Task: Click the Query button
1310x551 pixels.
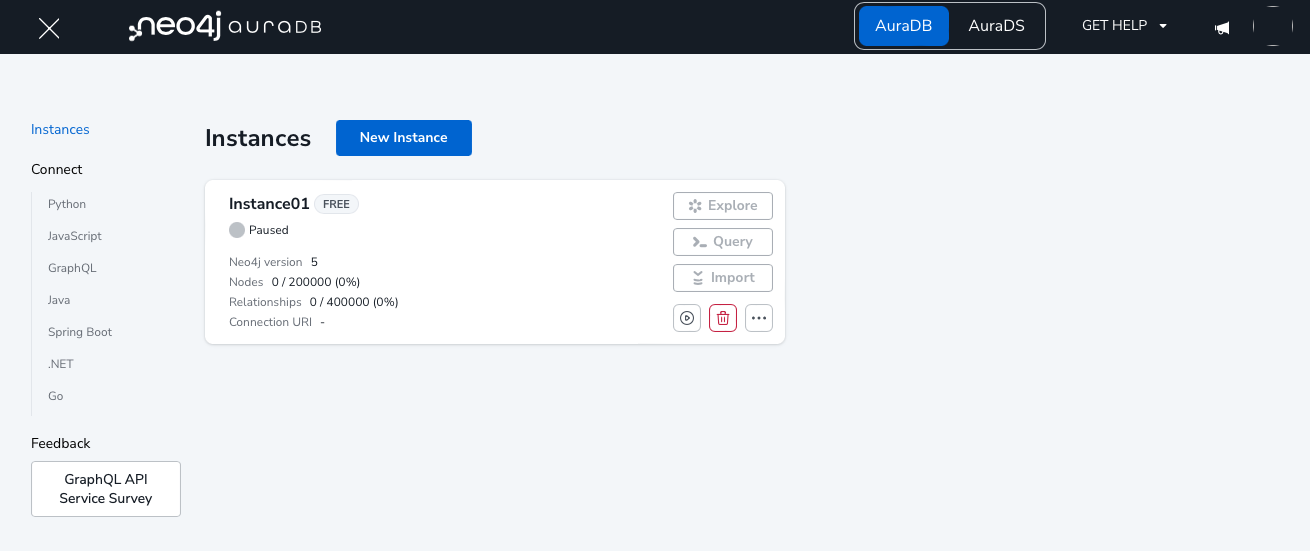Action: (723, 242)
